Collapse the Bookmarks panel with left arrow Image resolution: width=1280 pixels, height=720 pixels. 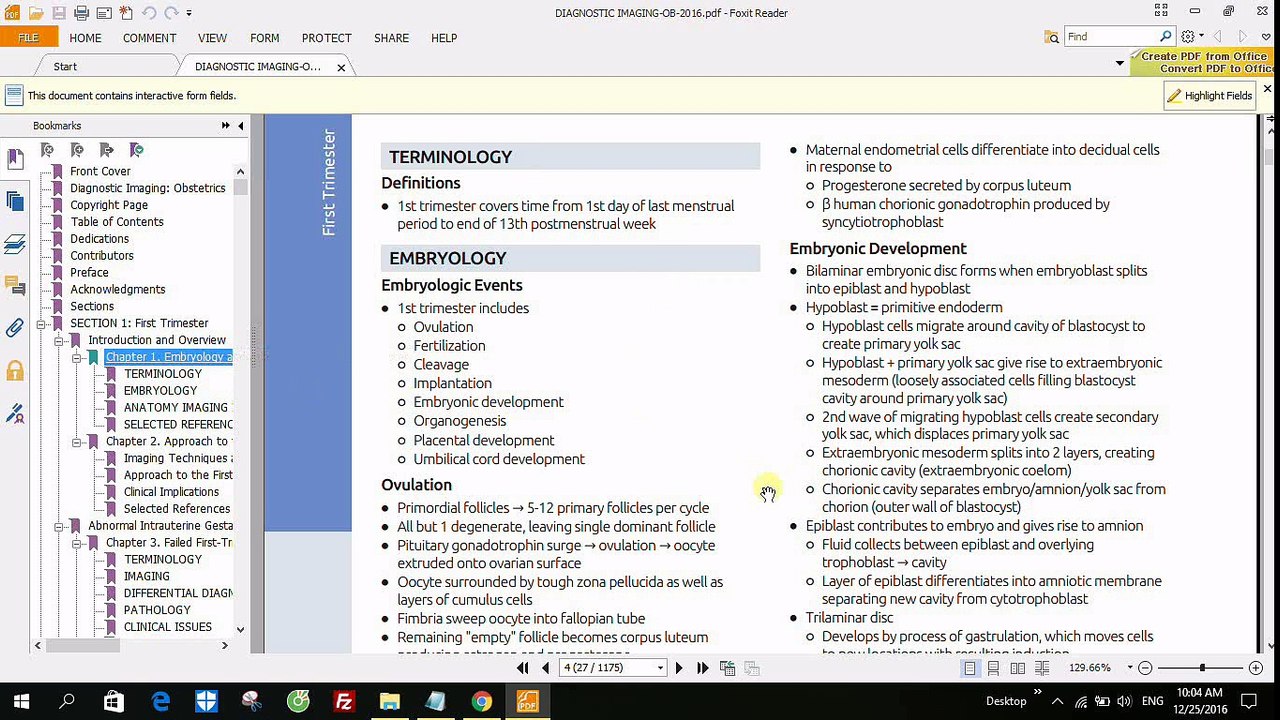click(240, 126)
